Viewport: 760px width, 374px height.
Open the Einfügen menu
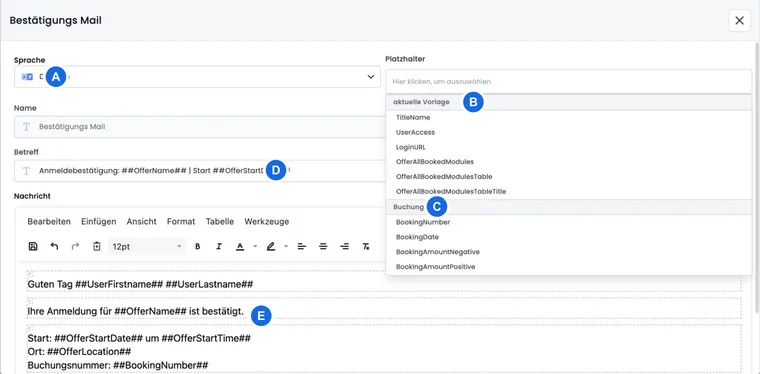point(98,221)
